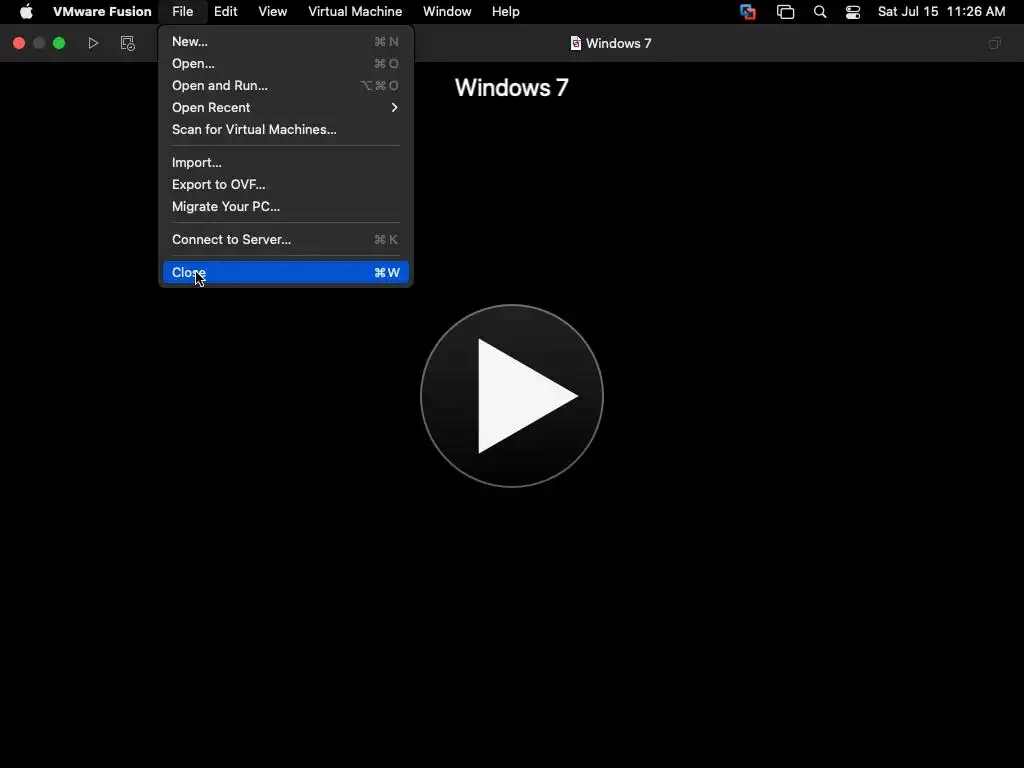Image resolution: width=1024 pixels, height=768 pixels.
Task: Click the red close window button
Action: pyautogui.click(x=19, y=43)
